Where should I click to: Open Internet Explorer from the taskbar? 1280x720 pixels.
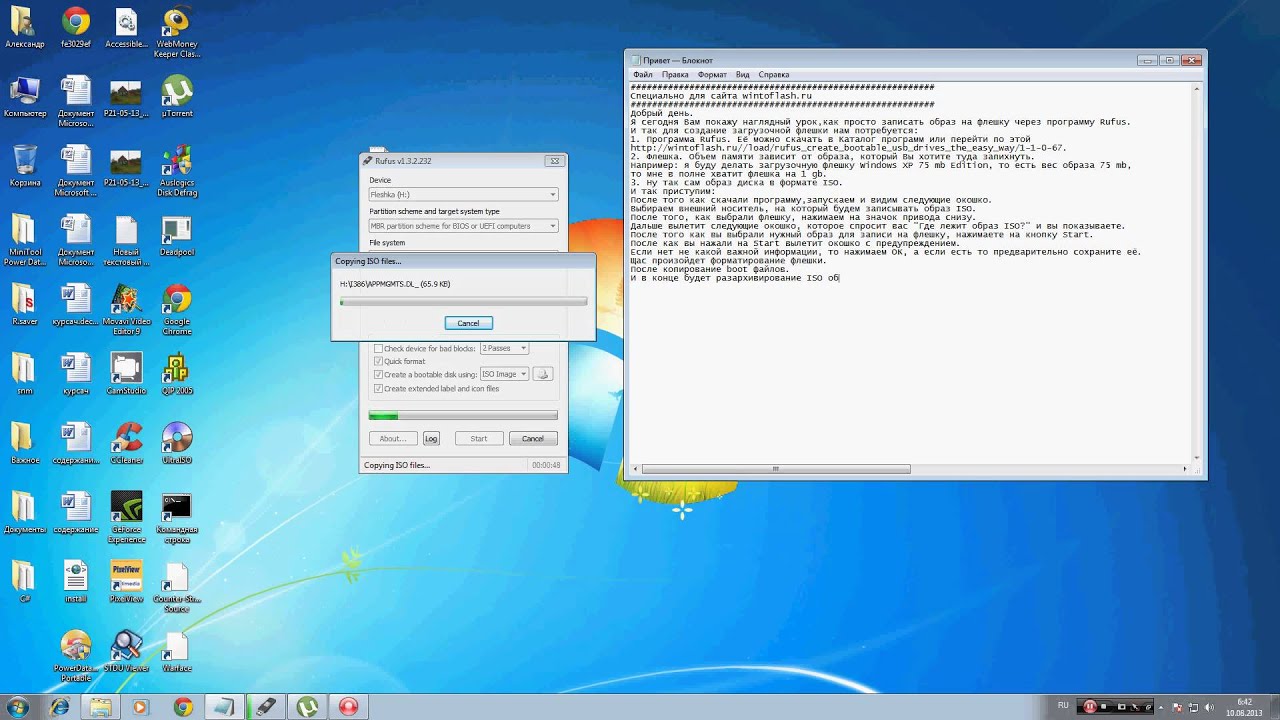(x=59, y=706)
